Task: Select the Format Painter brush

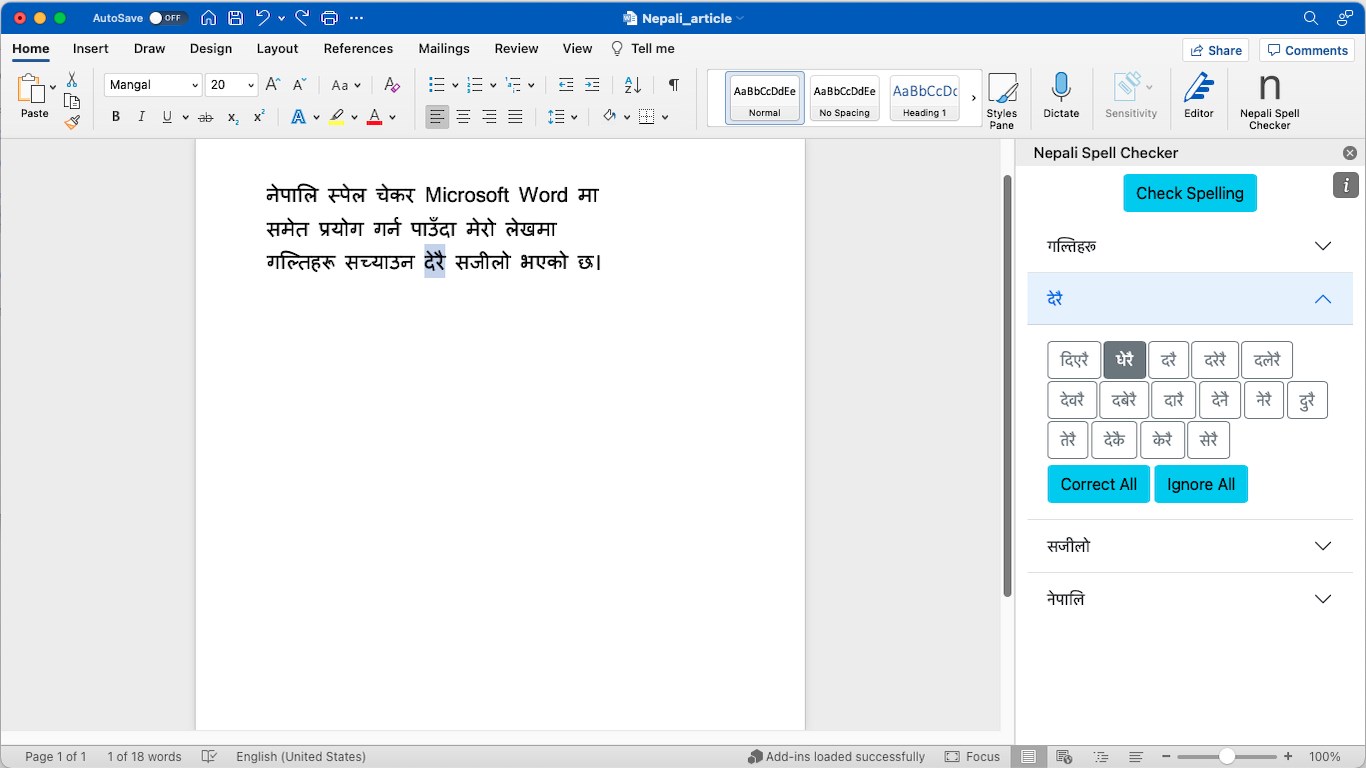Action: (x=72, y=122)
